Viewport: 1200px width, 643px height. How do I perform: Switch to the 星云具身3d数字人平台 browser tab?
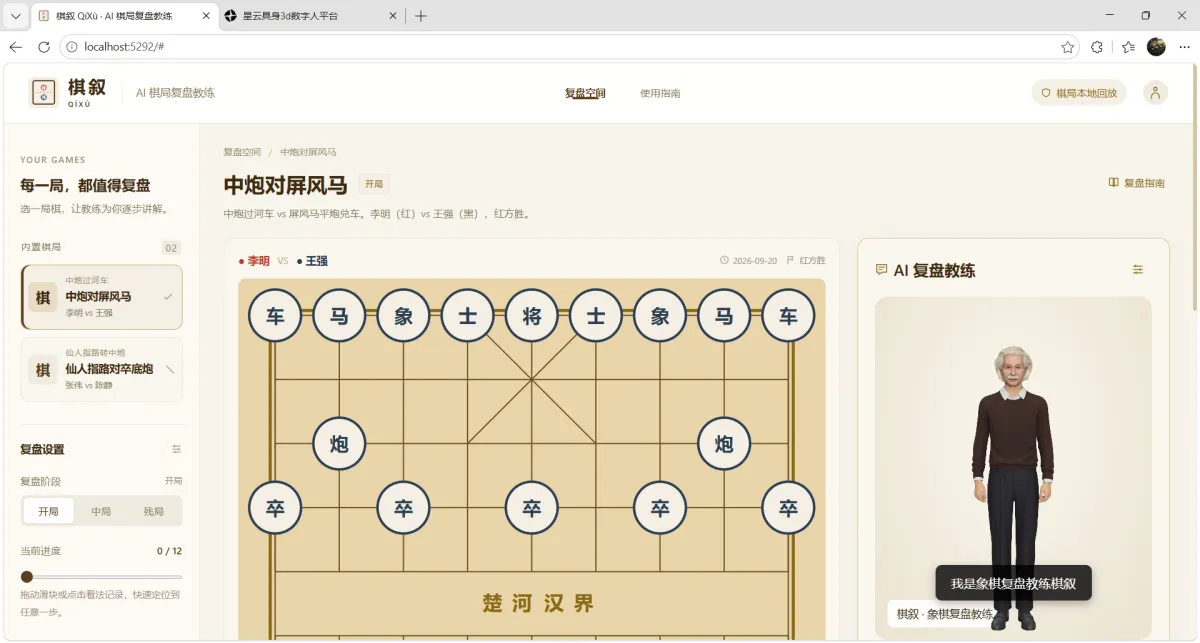(310, 16)
